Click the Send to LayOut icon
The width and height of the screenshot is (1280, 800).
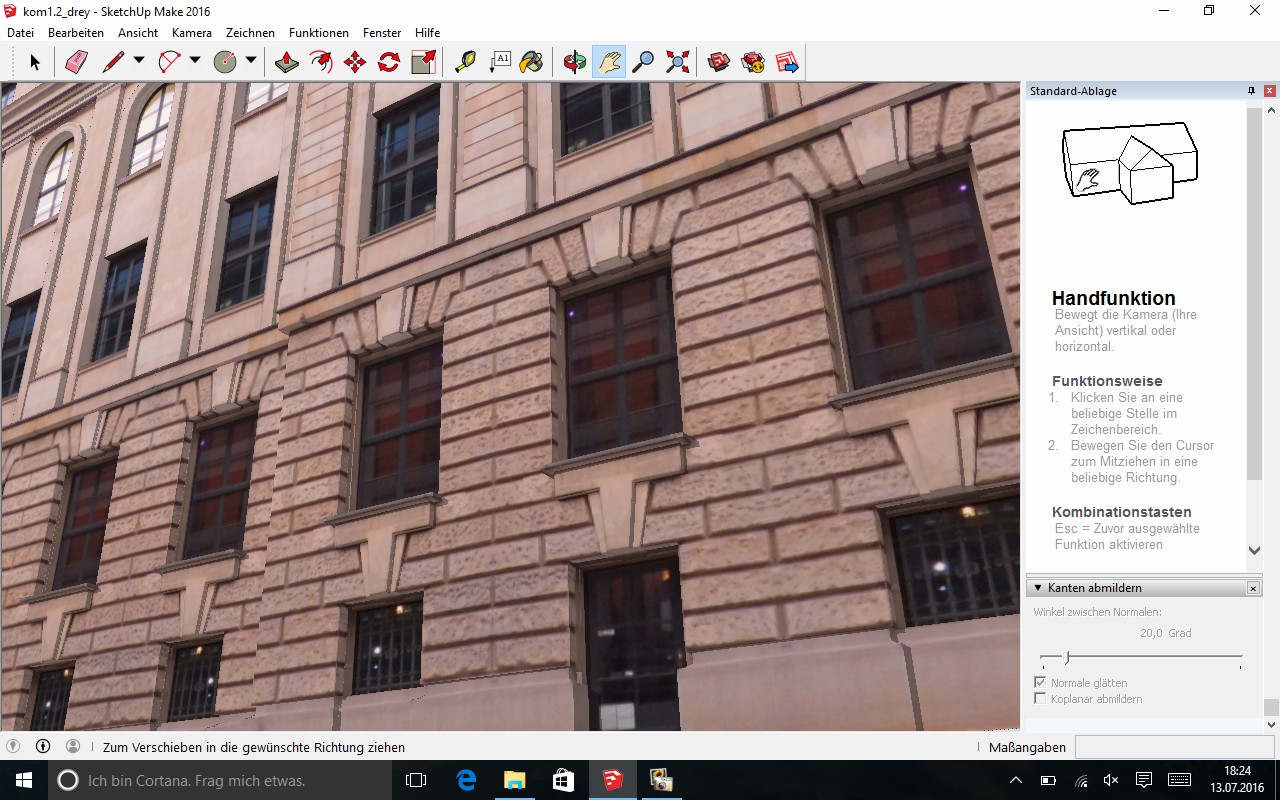[x=787, y=62]
